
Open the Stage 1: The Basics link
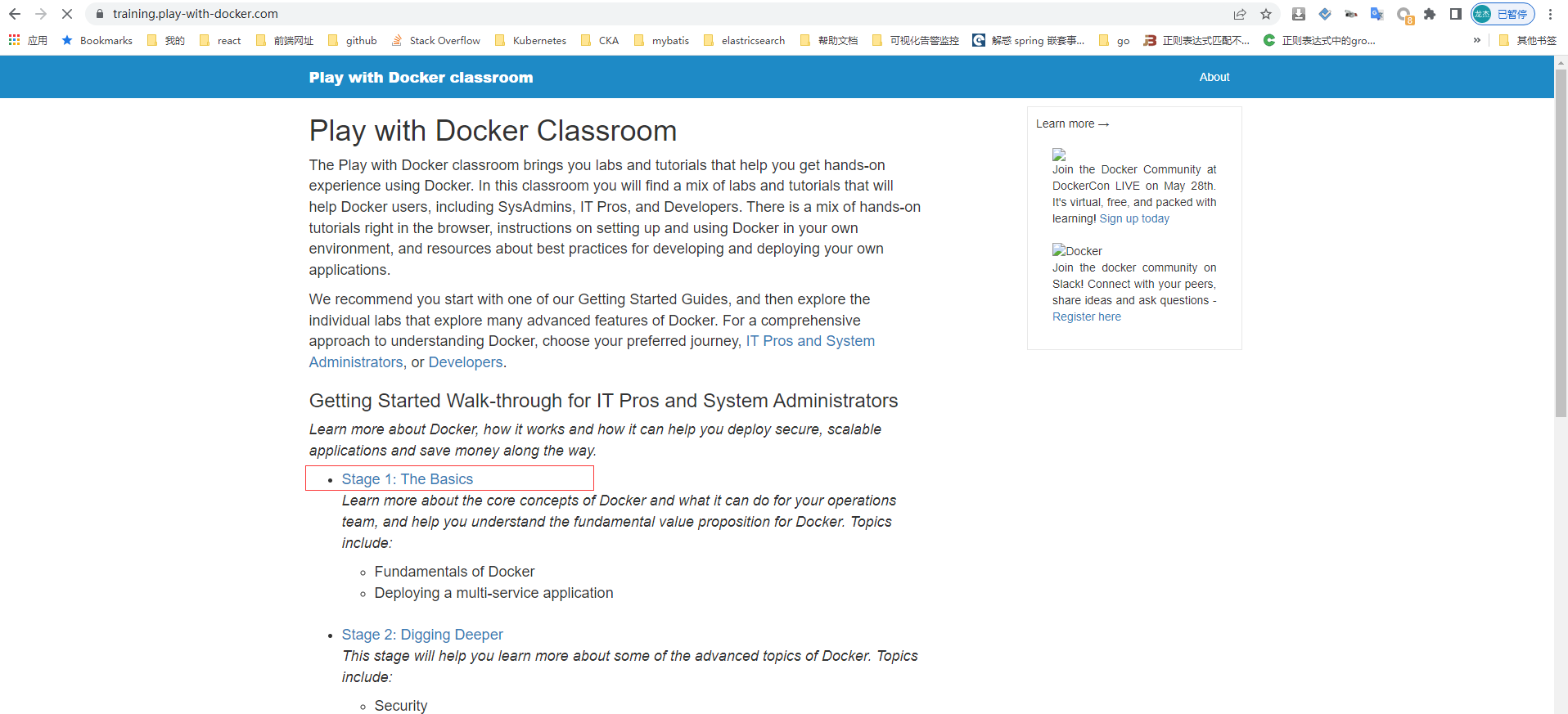(x=407, y=479)
